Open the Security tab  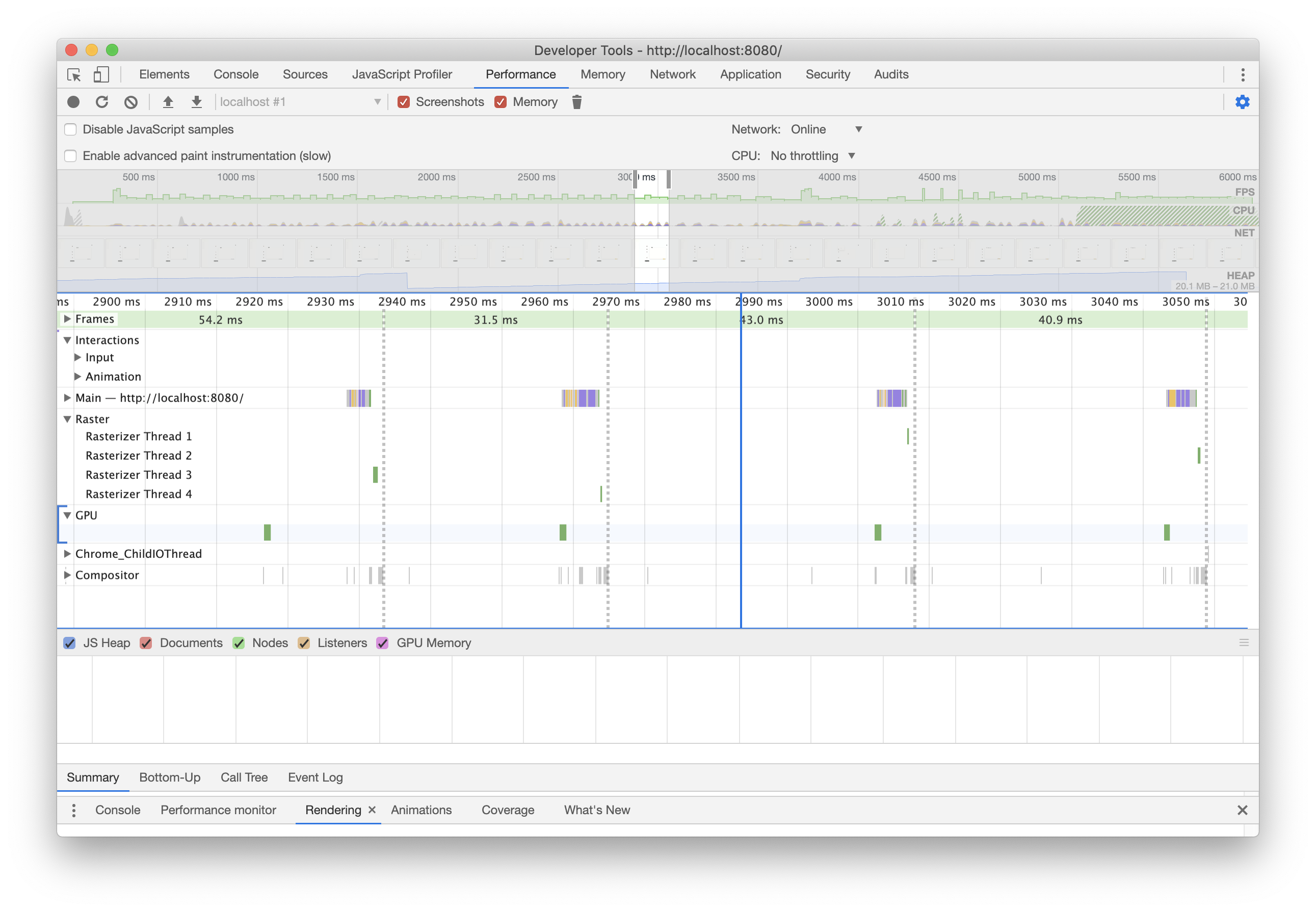(x=828, y=74)
